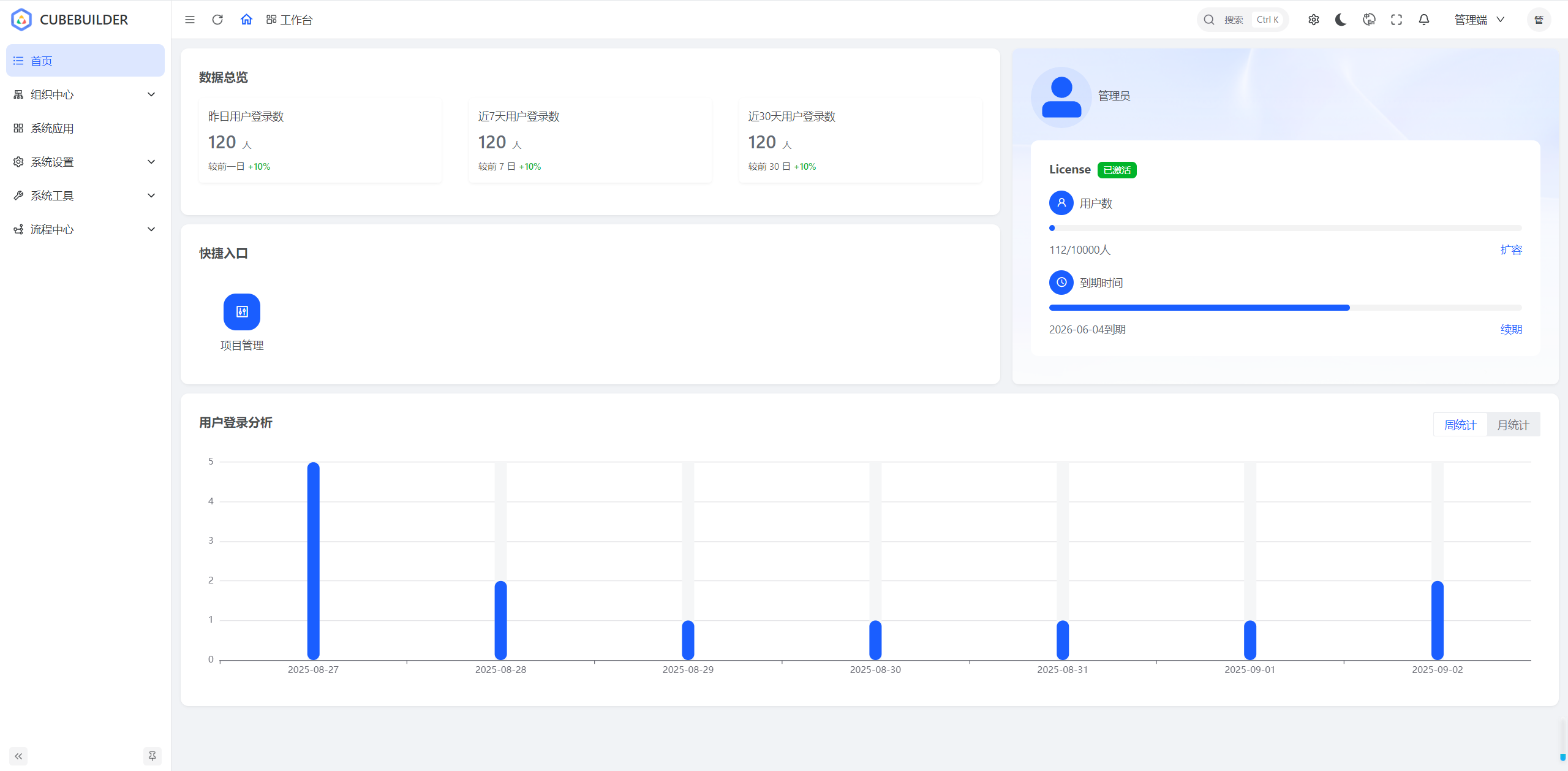Open 管理端 dropdown in header

(x=1479, y=20)
